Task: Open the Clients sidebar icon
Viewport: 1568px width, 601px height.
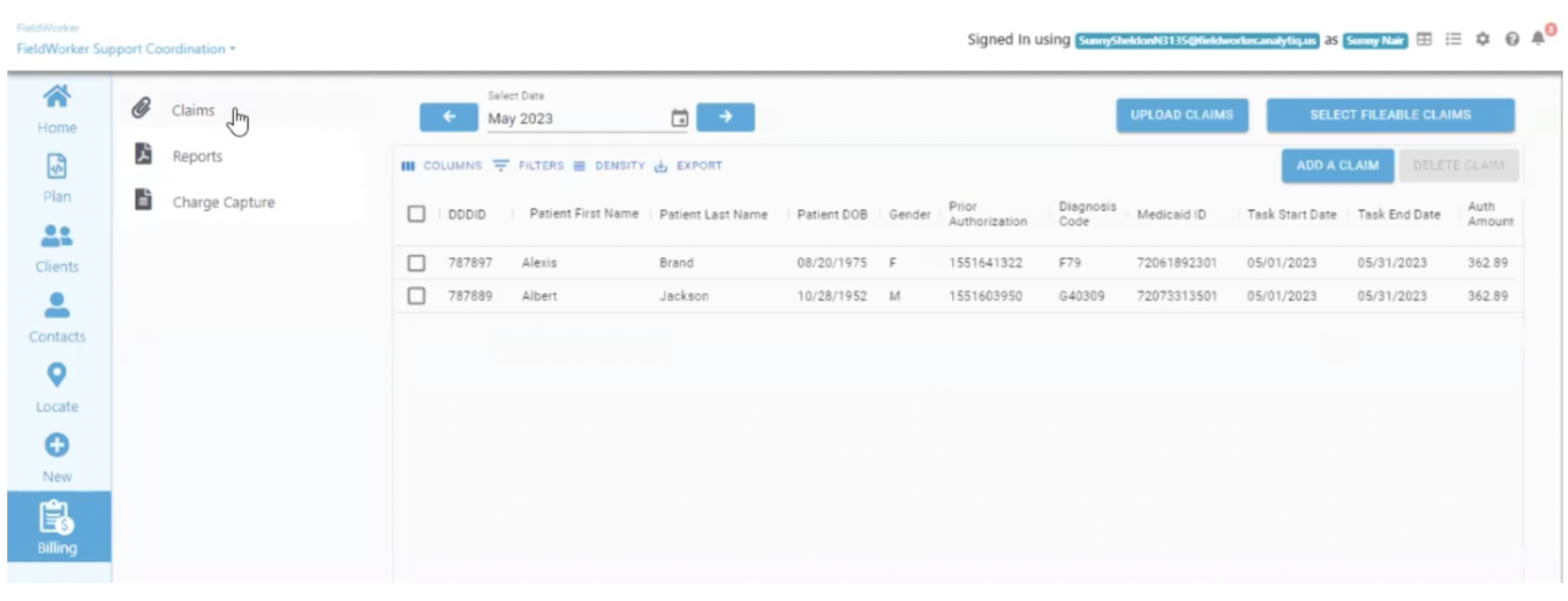Action: (x=57, y=236)
